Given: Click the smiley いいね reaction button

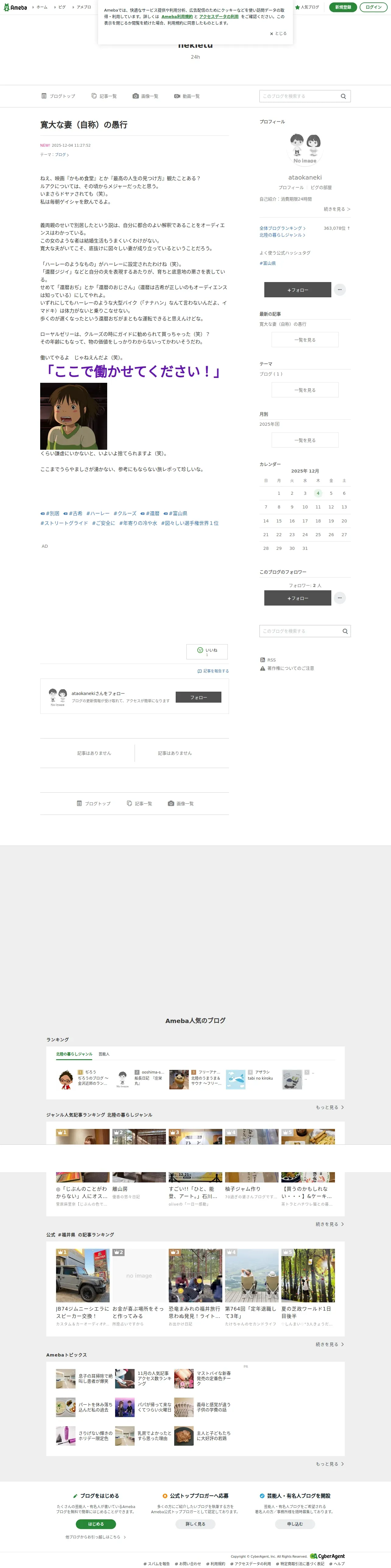Looking at the screenshot, I should coord(207,651).
